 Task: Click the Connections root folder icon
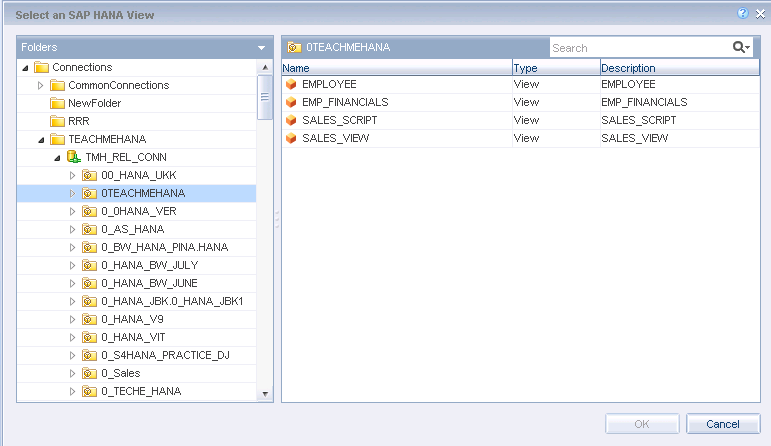(41, 67)
